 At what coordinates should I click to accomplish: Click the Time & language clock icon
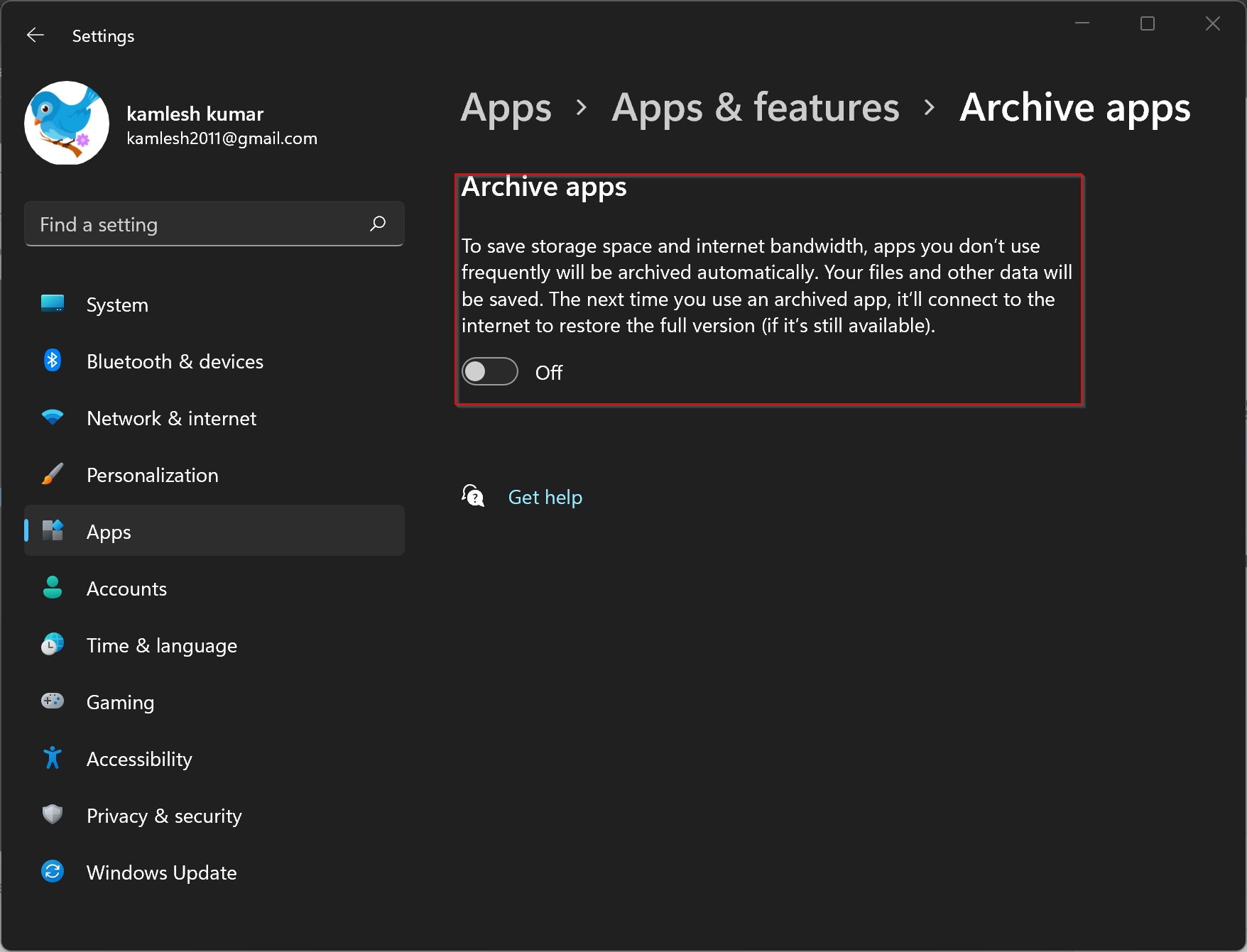coord(53,645)
